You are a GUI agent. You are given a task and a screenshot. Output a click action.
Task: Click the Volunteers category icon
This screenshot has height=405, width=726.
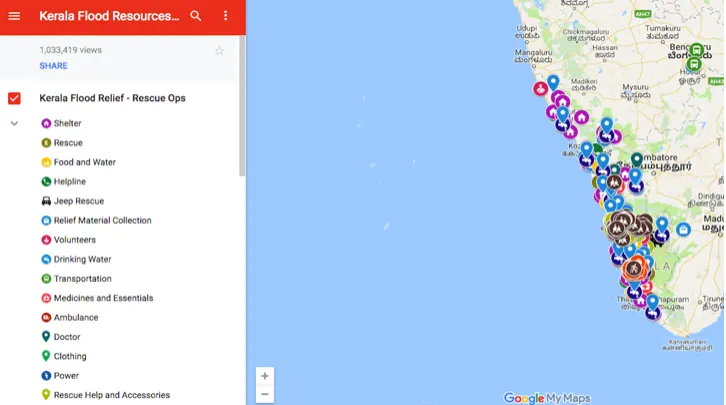46,240
